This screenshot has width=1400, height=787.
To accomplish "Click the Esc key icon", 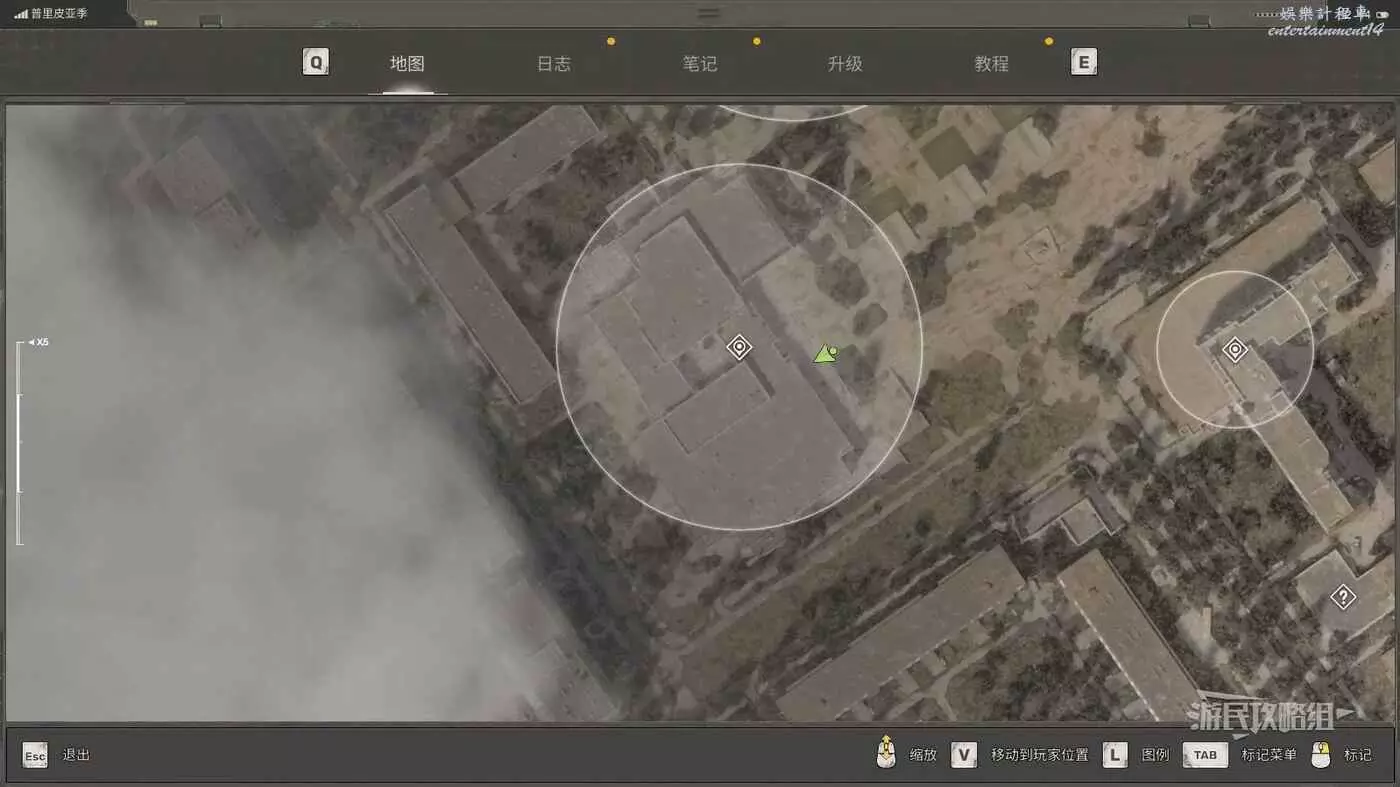I will pyautogui.click(x=35, y=755).
